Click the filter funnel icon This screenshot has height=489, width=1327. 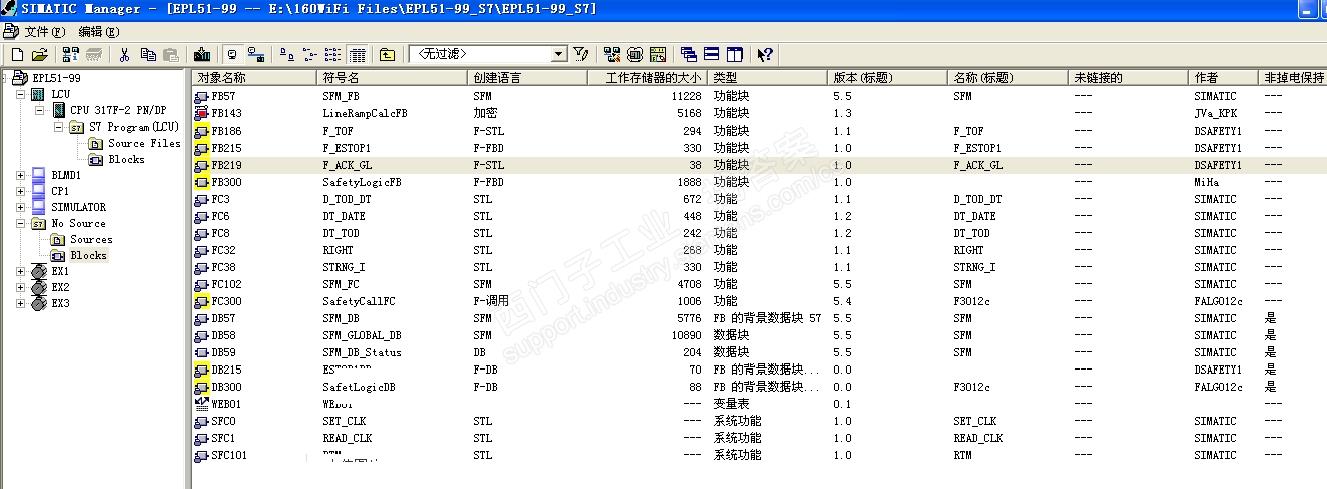click(581, 54)
